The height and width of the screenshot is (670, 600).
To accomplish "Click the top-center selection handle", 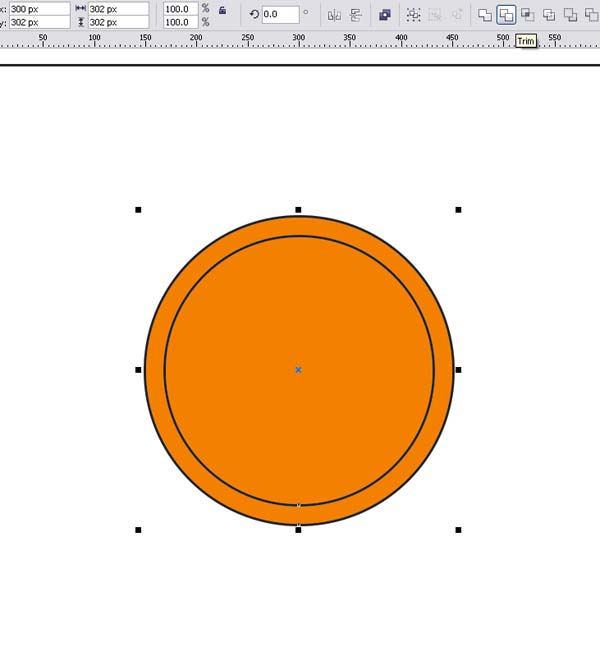I will click(298, 210).
